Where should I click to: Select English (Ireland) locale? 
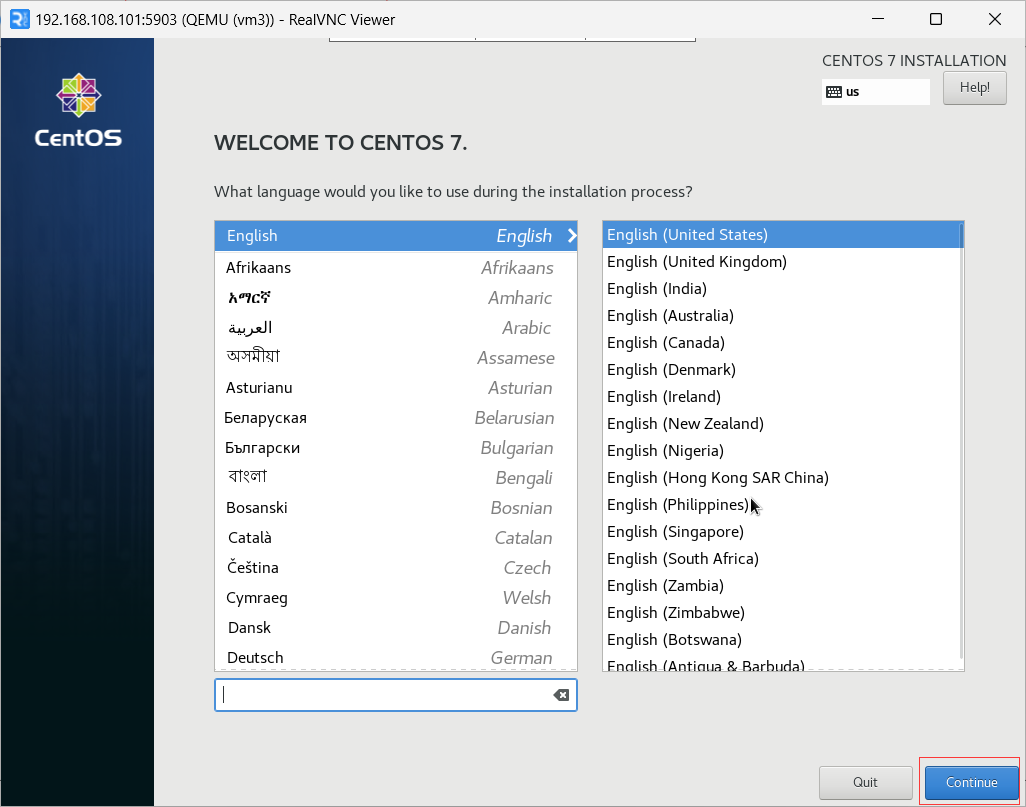click(x=781, y=397)
